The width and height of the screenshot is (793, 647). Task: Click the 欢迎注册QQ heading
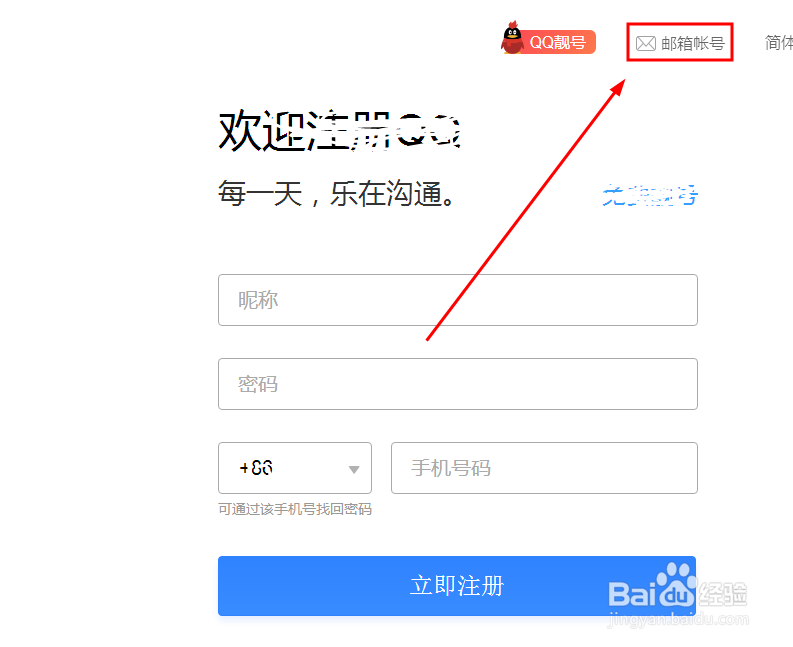339,131
